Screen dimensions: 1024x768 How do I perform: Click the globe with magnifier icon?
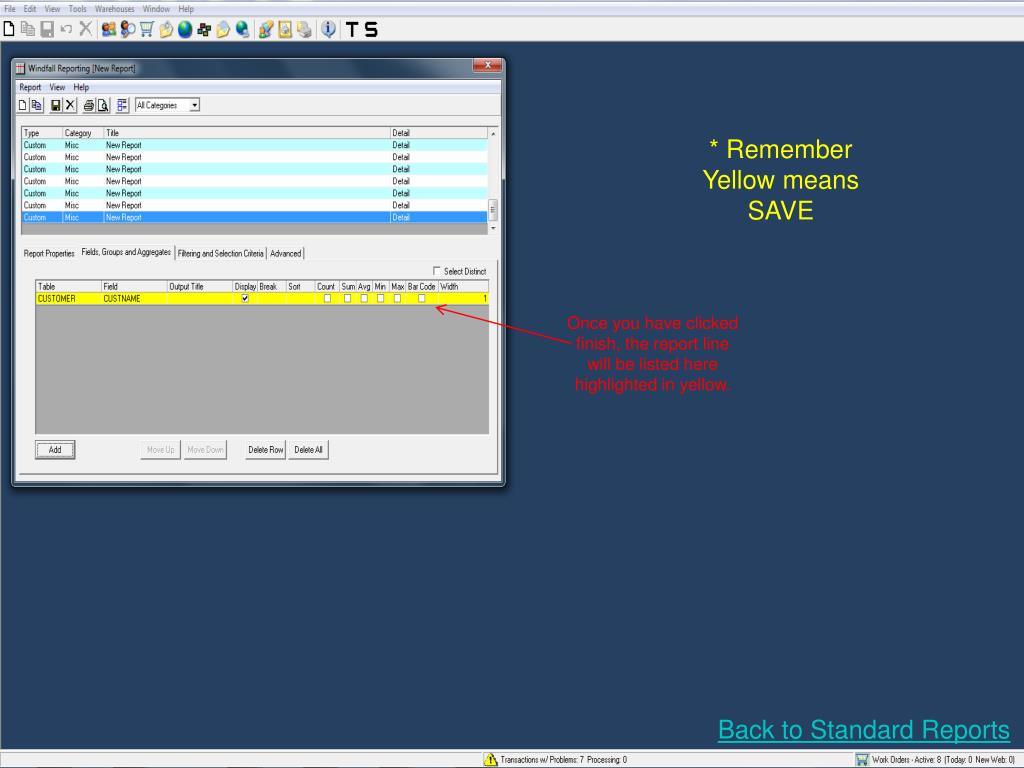[242, 29]
